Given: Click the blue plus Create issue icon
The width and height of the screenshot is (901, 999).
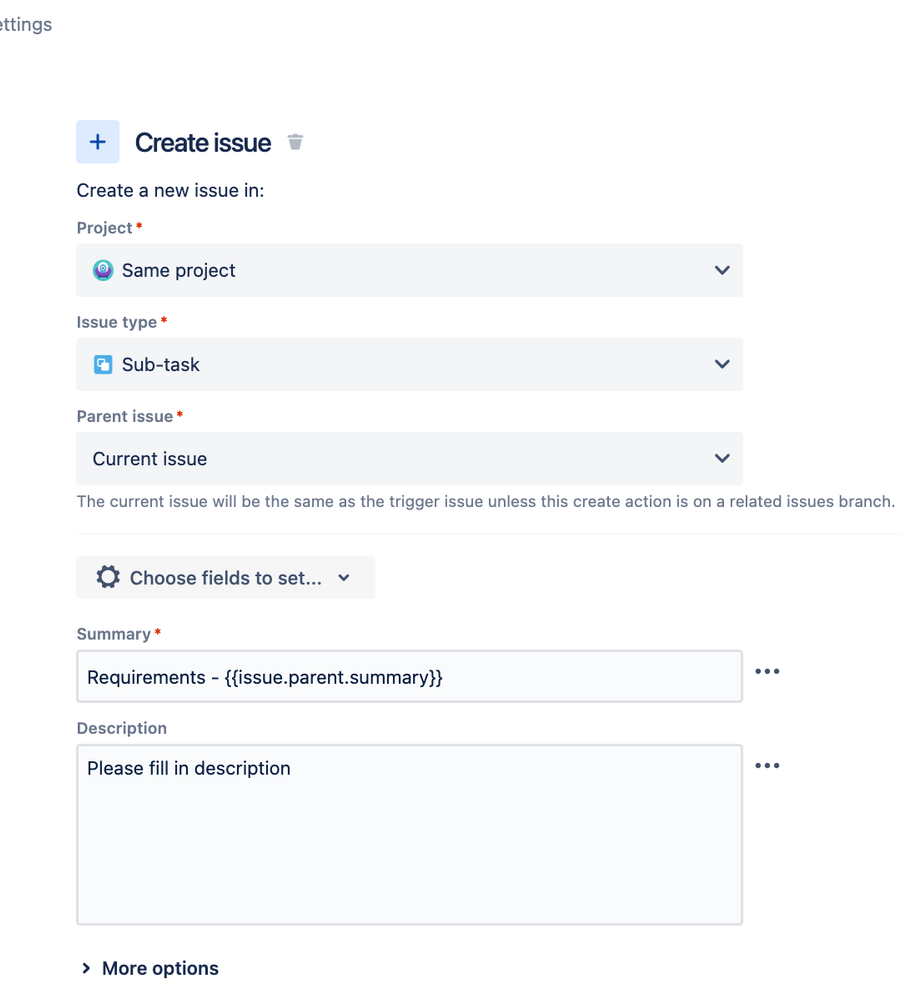Looking at the screenshot, I should 97,141.
